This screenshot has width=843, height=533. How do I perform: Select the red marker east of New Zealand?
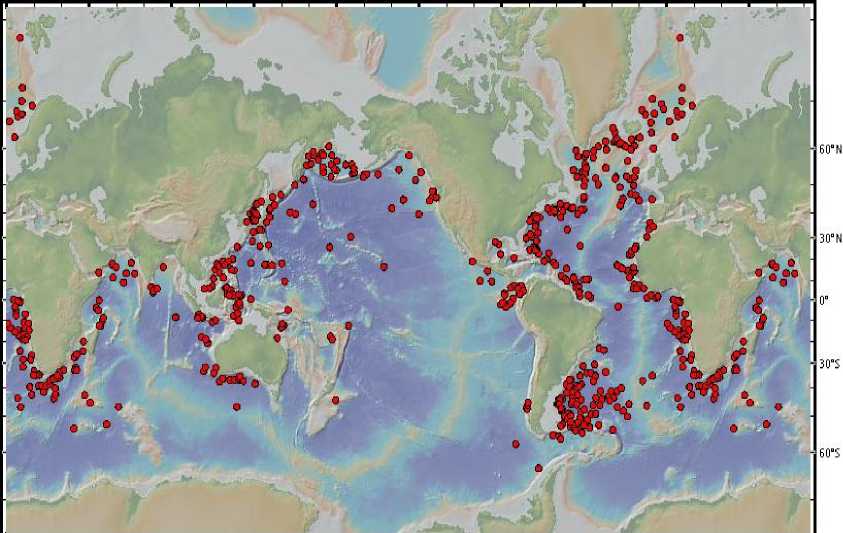point(336,400)
